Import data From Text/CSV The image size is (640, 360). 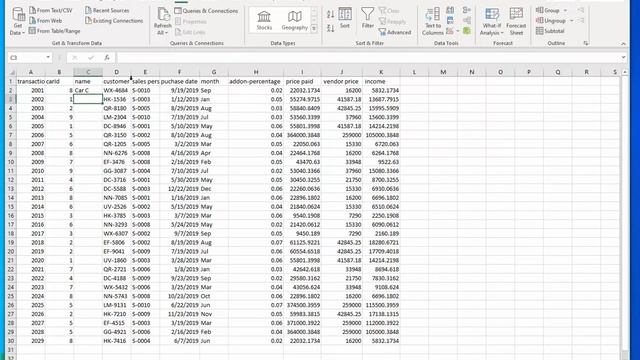[x=51, y=10]
